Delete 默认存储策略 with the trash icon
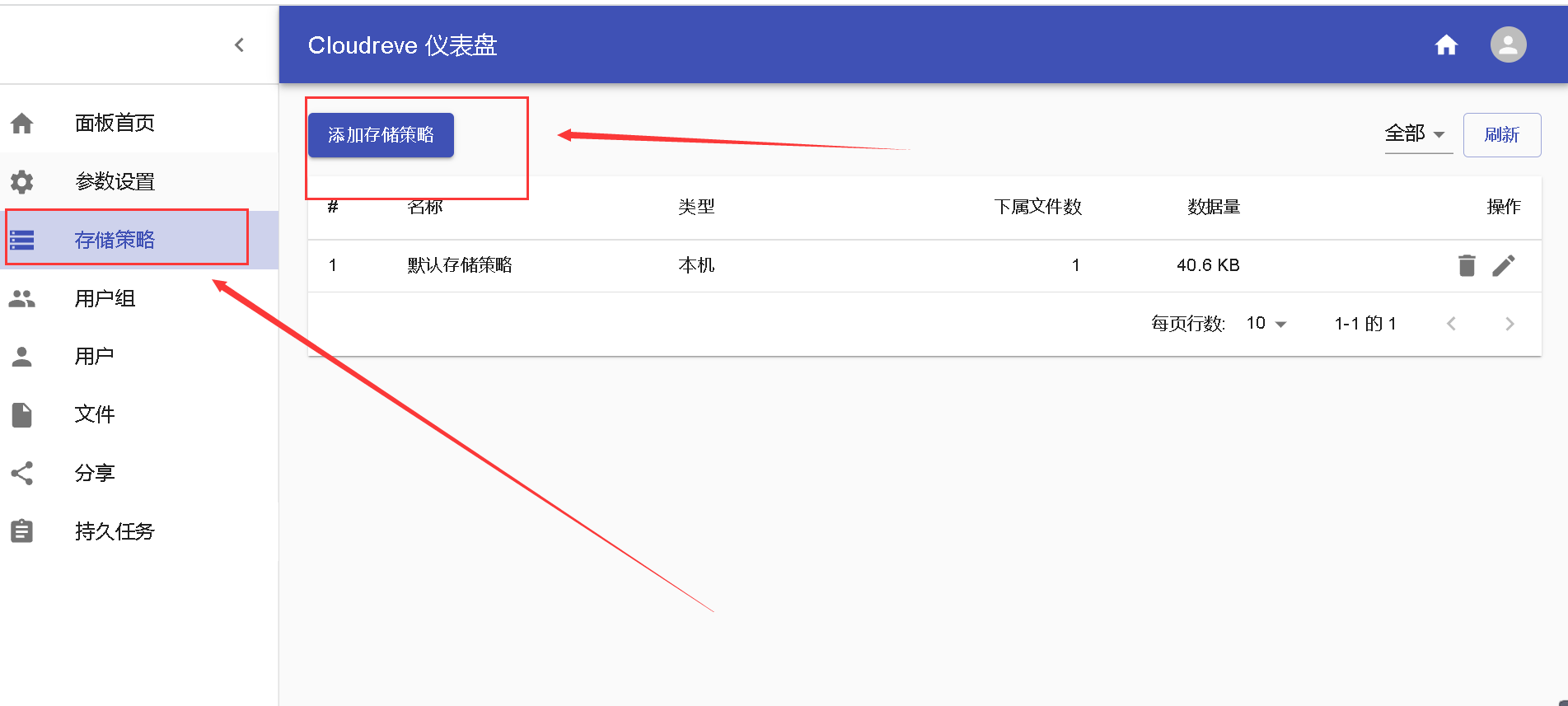This screenshot has height=706, width=1568. 1467,265
